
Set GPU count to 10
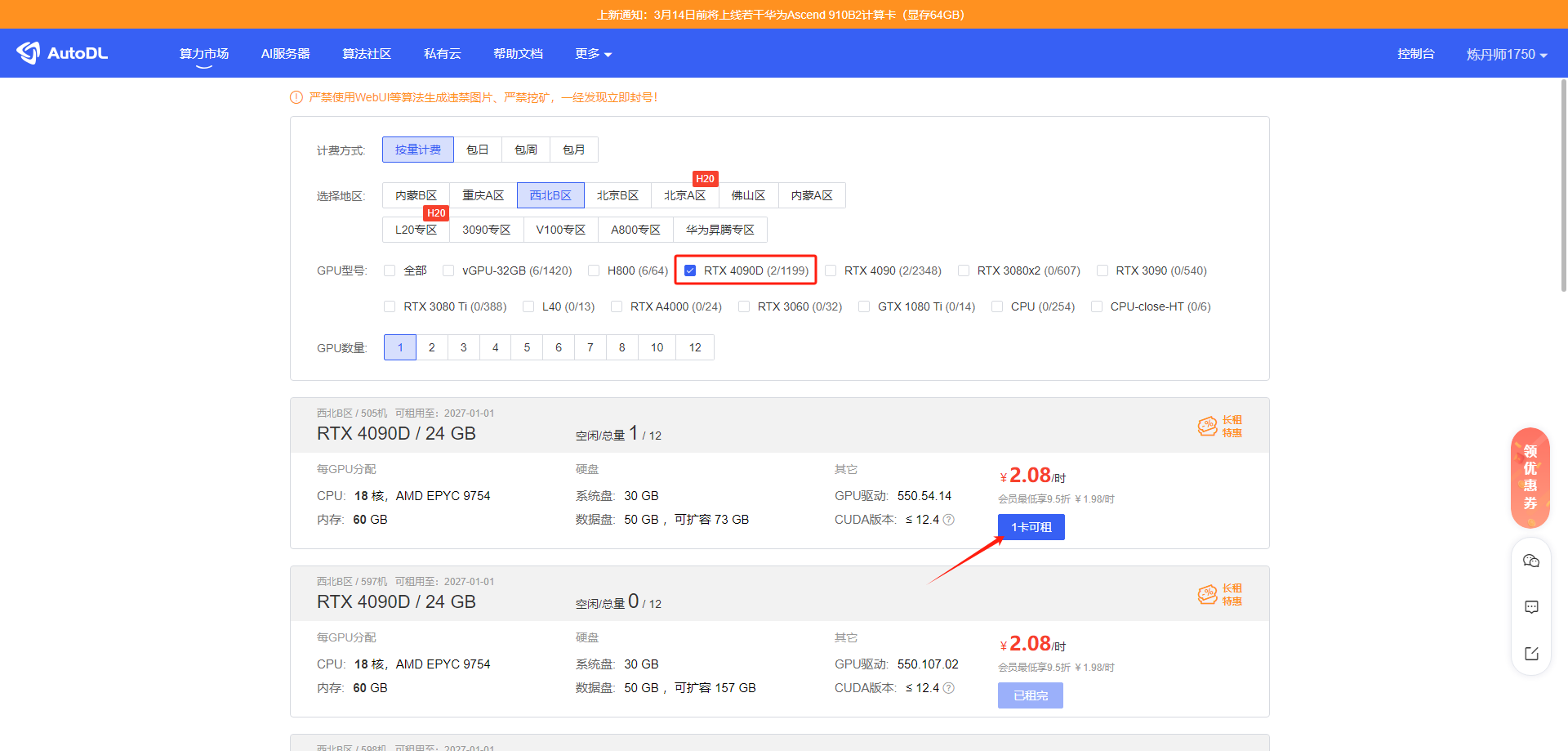pos(657,347)
